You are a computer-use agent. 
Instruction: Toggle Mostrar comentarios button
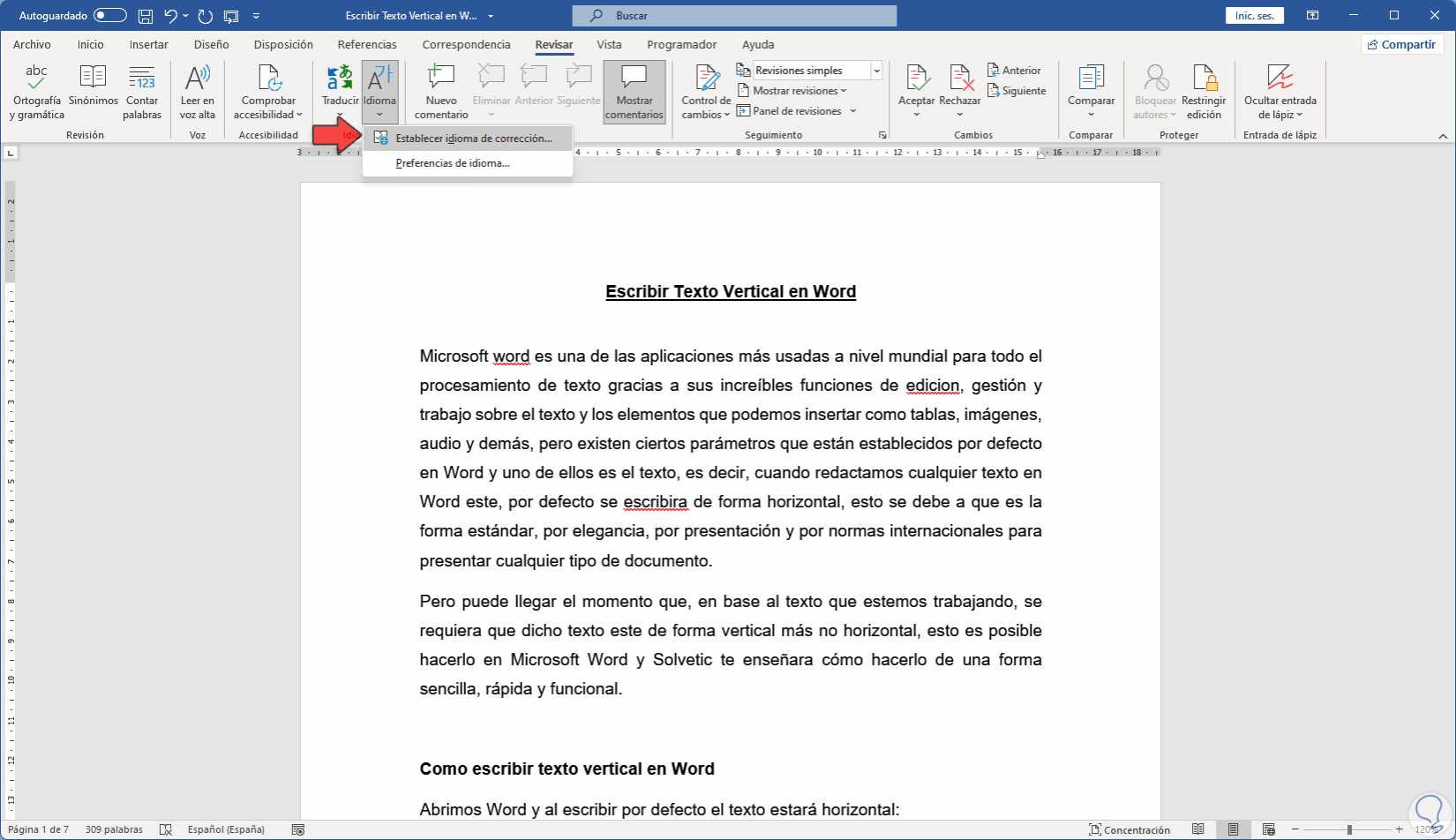(634, 92)
